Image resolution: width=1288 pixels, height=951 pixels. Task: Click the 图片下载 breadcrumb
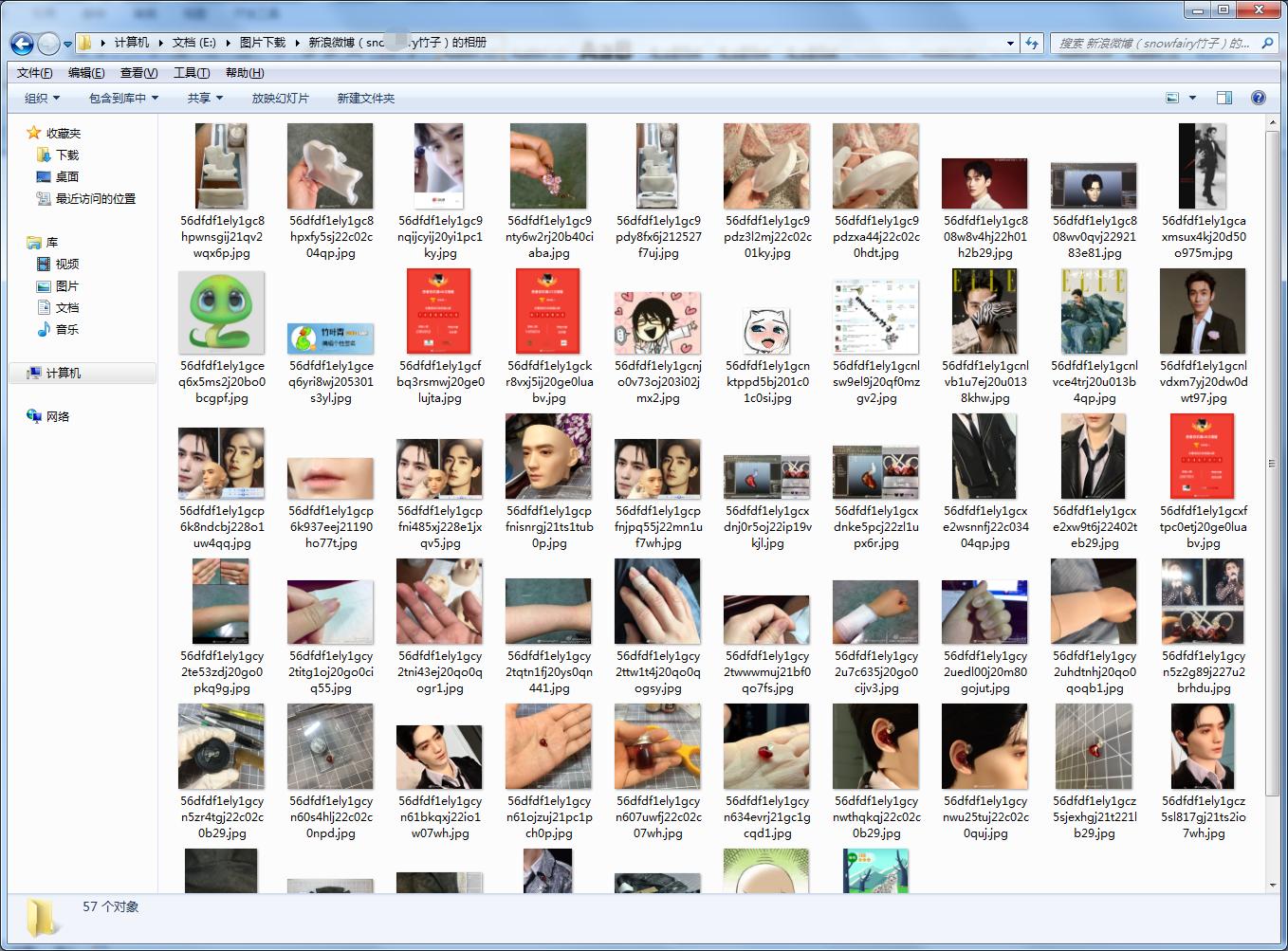263,43
